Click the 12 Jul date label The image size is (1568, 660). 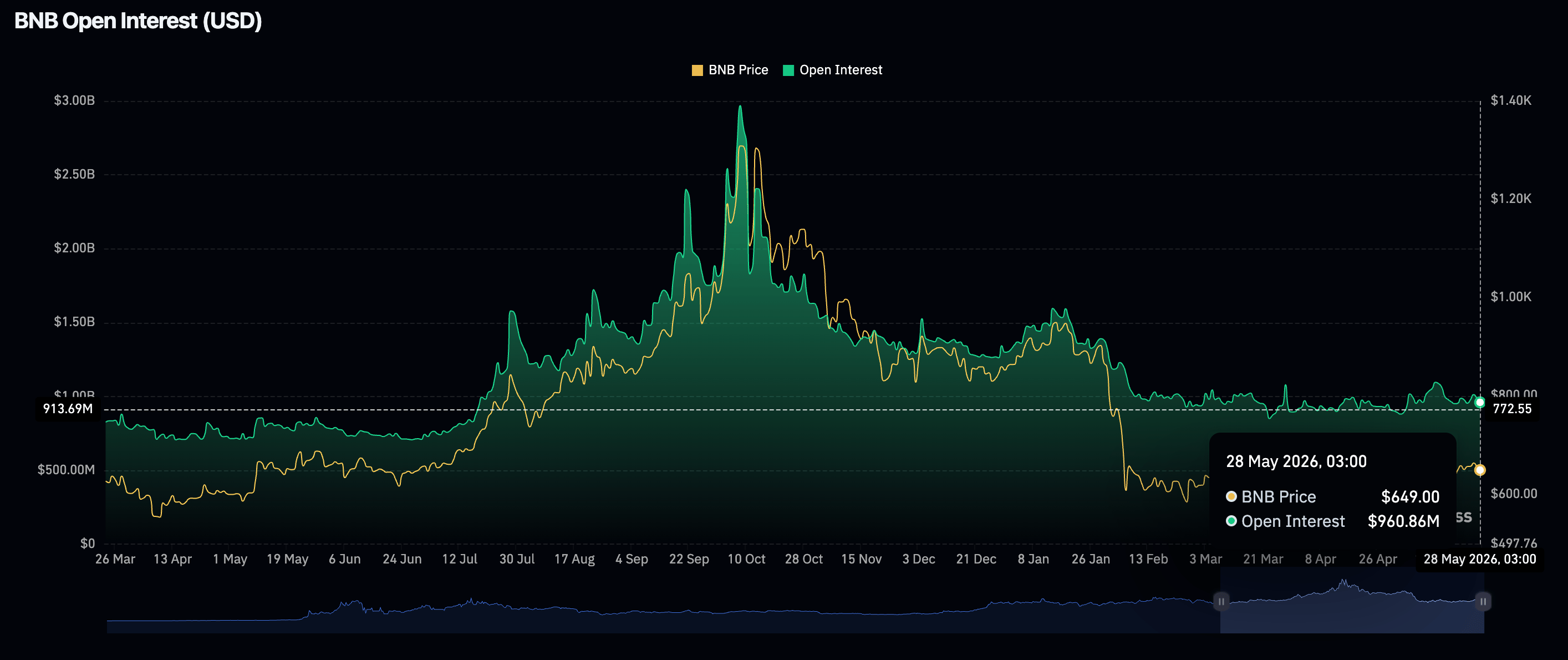click(x=460, y=559)
